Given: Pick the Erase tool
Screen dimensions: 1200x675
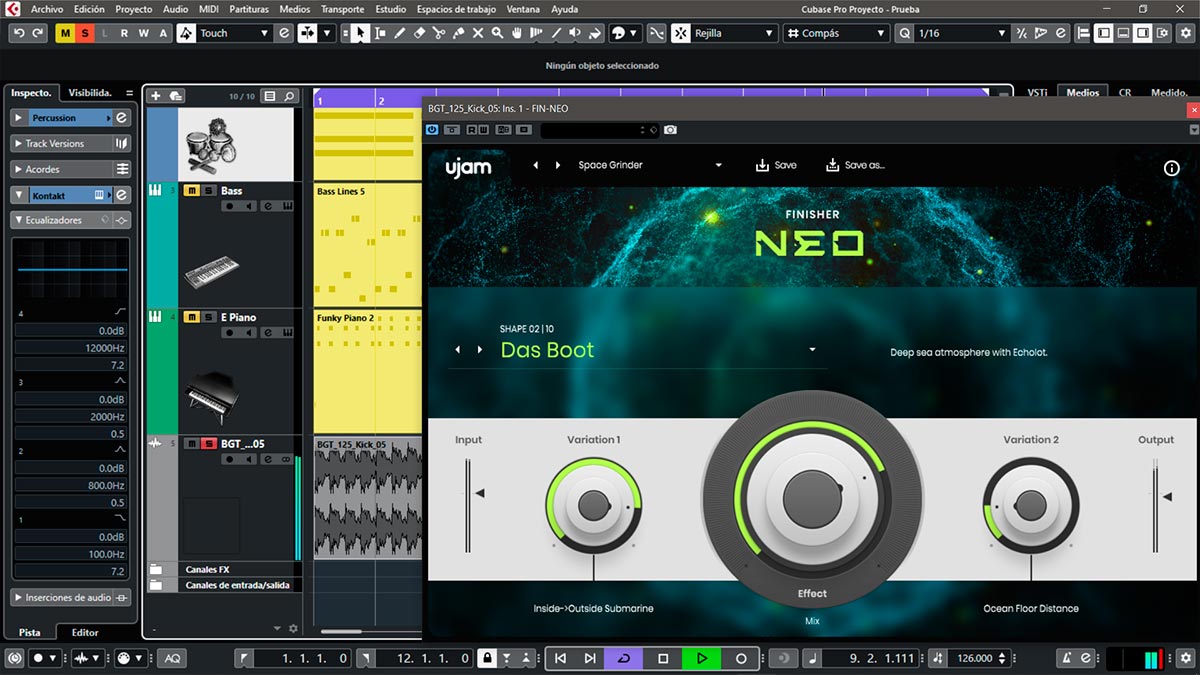Looking at the screenshot, I should click(x=420, y=33).
